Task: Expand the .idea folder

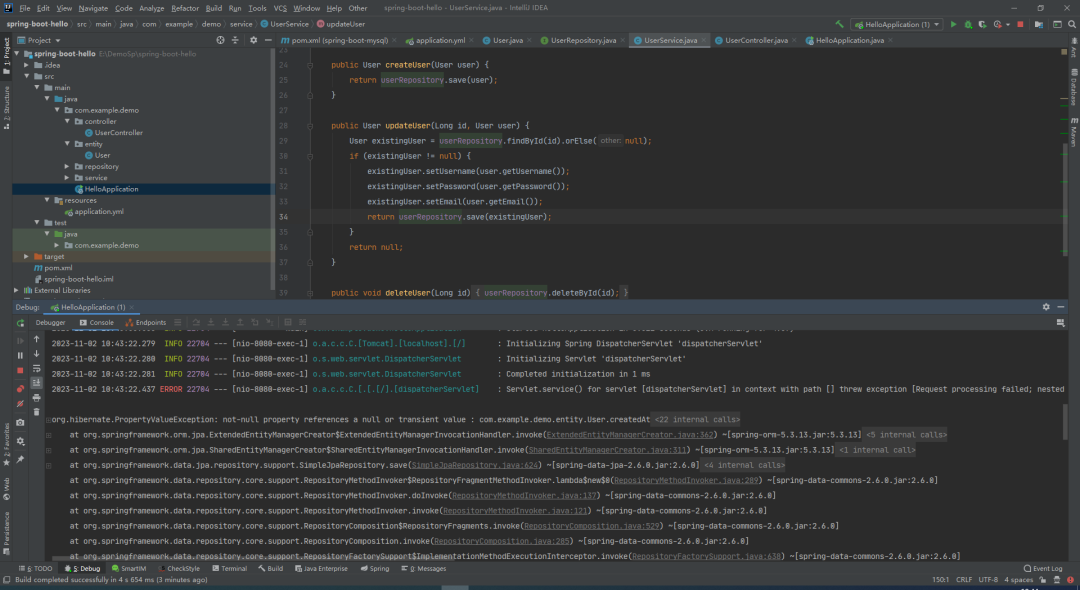Action: pos(27,65)
